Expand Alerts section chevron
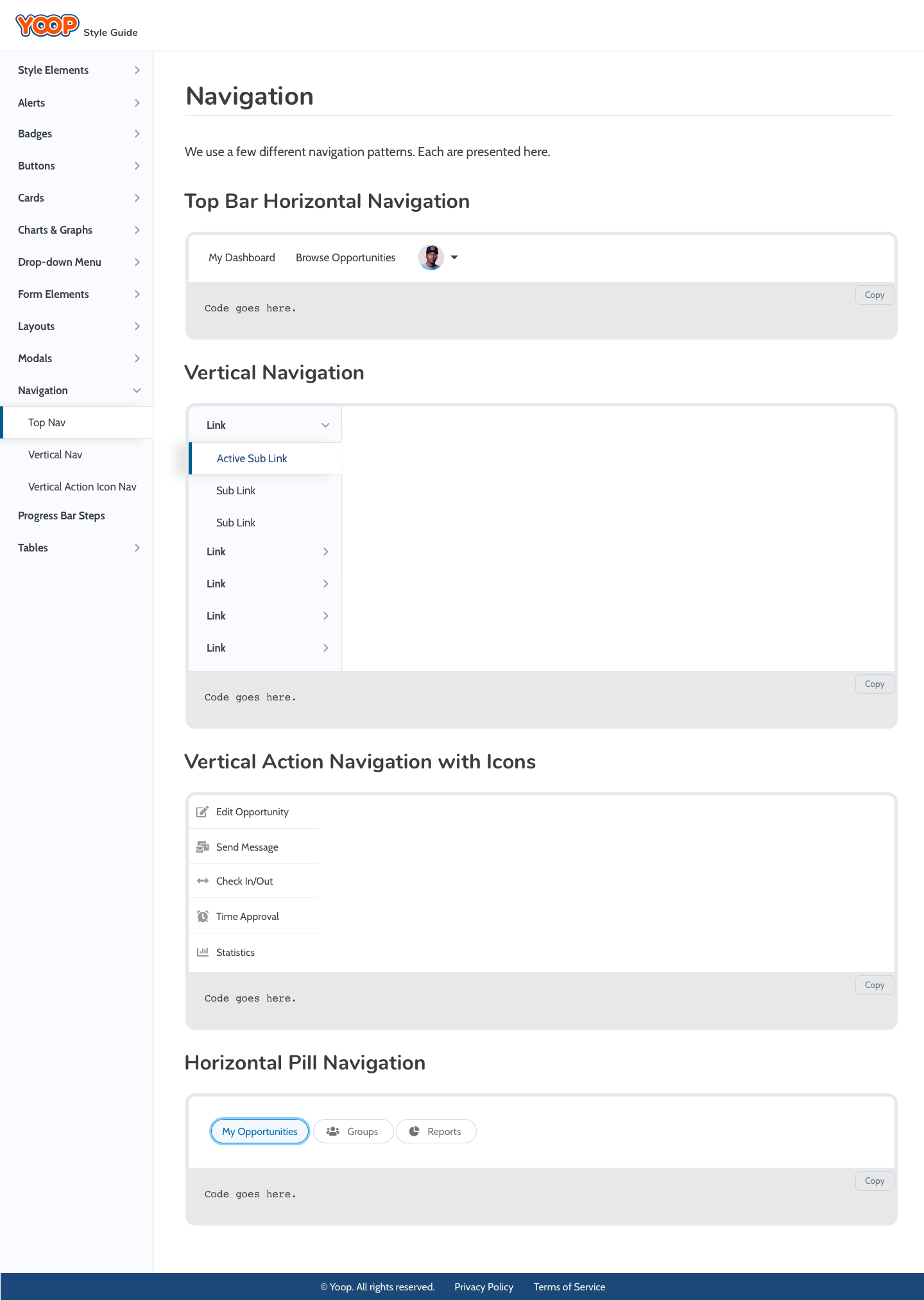Viewport: 924px width, 1300px height. (137, 103)
